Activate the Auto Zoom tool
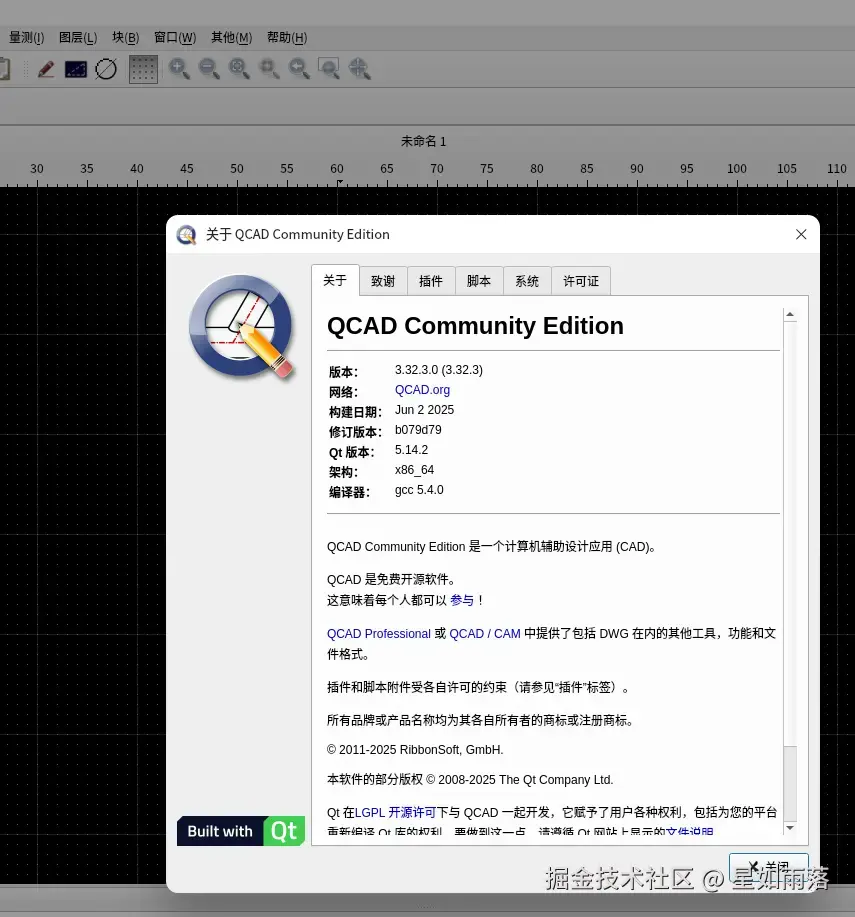 tap(239, 68)
